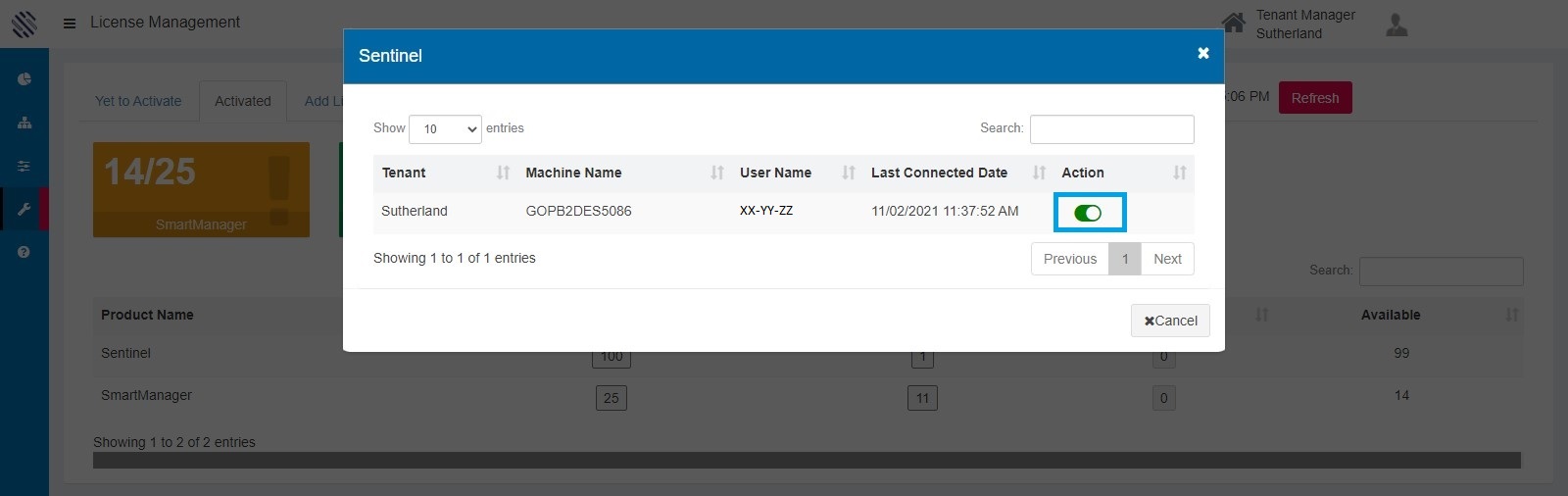The width and height of the screenshot is (1568, 496).
Task: Open the pie chart dashboard sidebar icon
Action: [x=24, y=79]
